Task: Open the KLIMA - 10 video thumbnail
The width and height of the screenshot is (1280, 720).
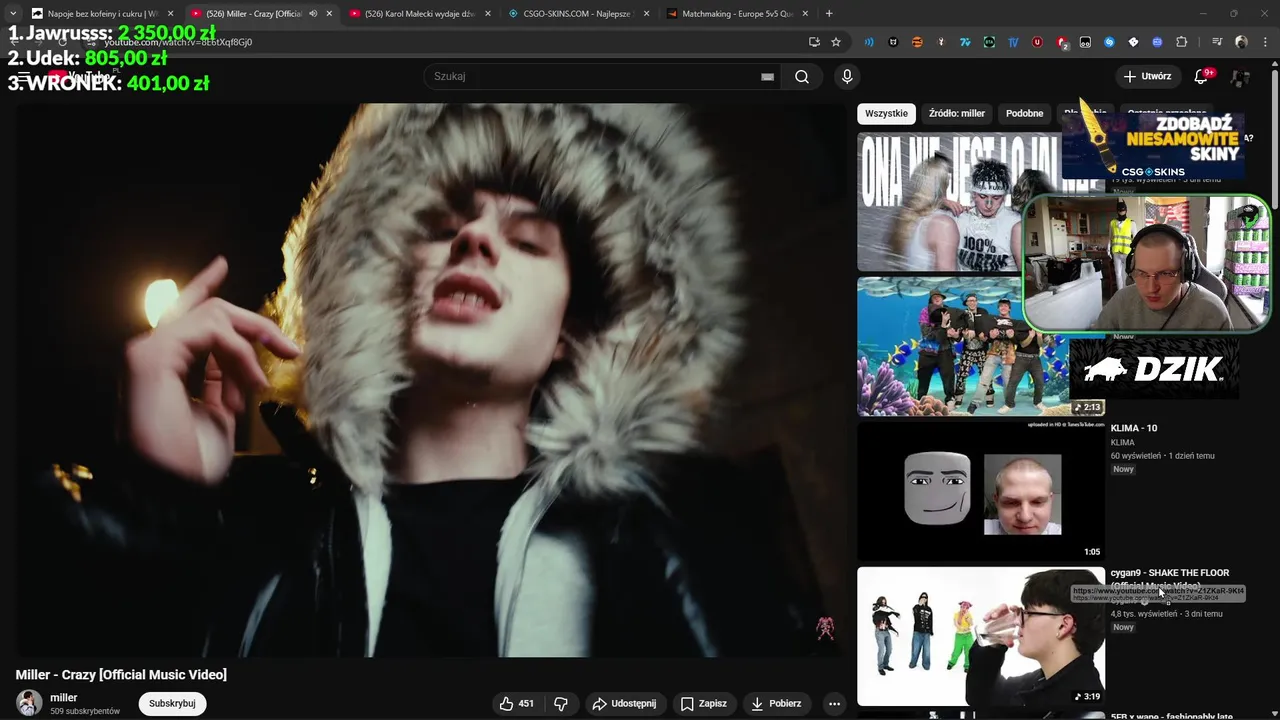Action: [x=981, y=491]
